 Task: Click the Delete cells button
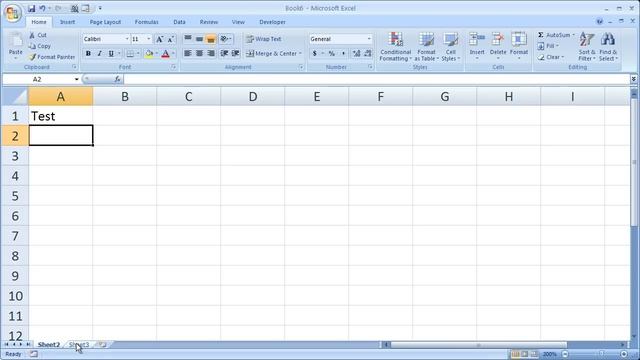[498, 46]
